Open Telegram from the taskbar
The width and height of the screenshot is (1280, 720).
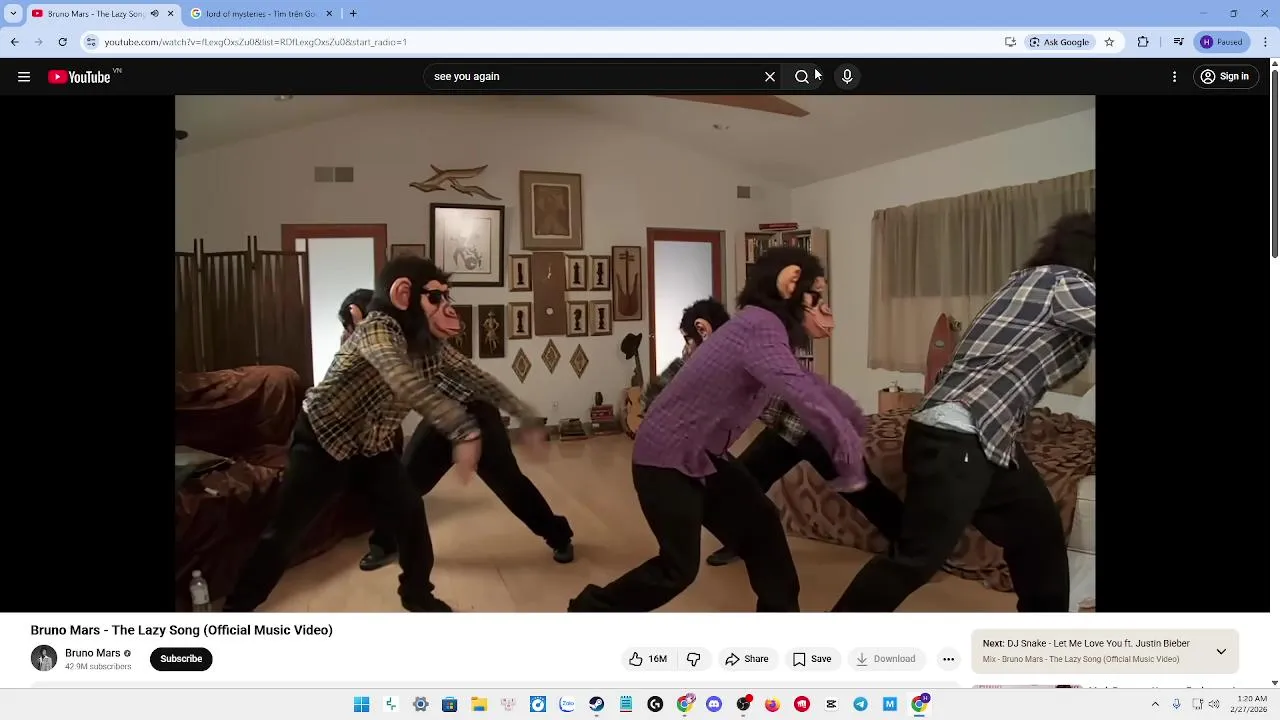860,705
